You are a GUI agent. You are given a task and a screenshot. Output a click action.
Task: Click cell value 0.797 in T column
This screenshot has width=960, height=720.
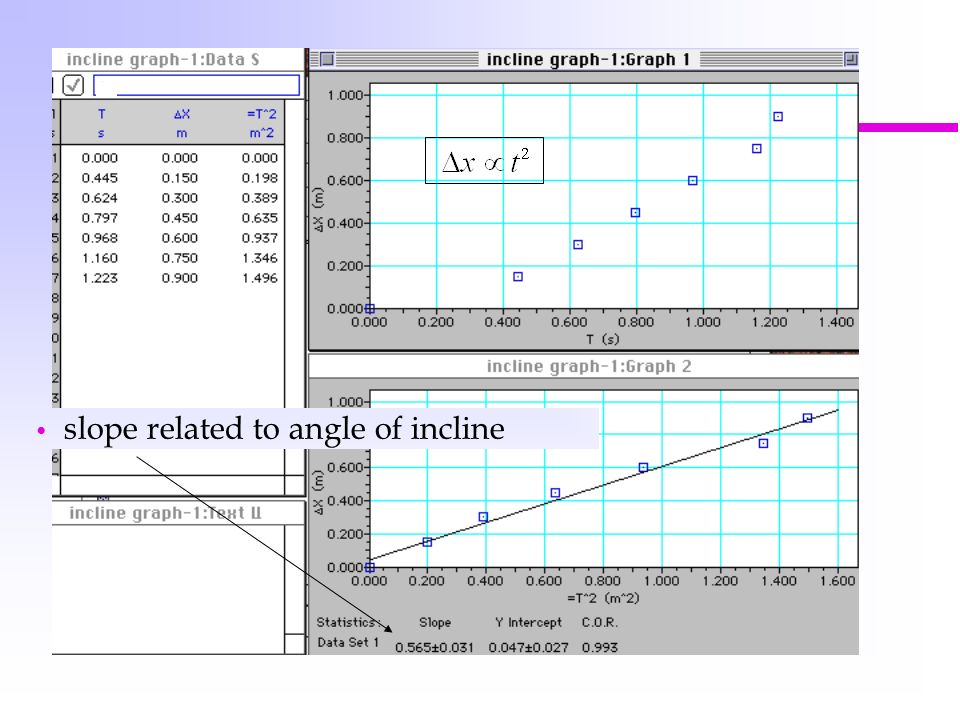[x=100, y=218]
